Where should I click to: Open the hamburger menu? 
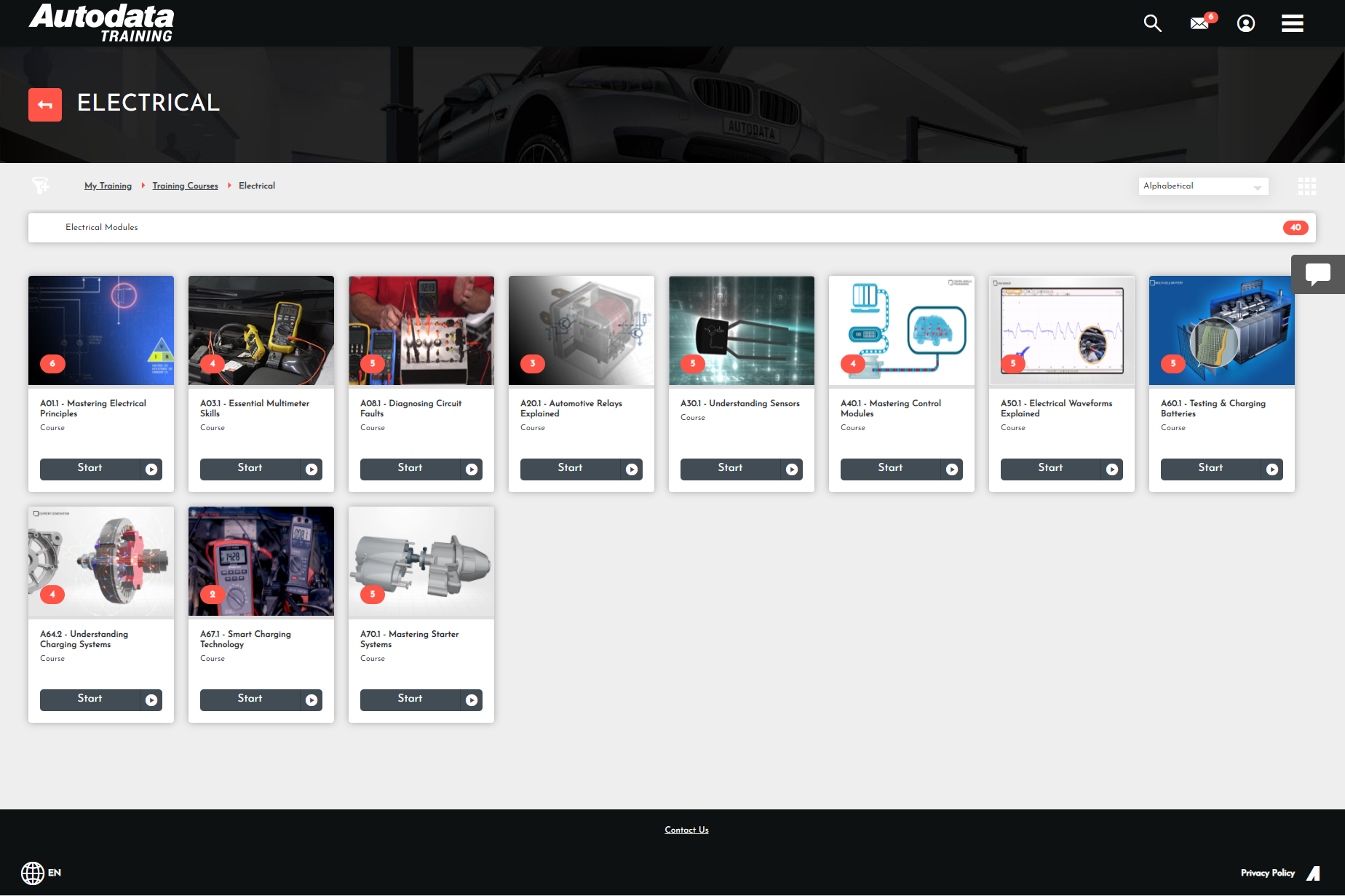[1293, 23]
